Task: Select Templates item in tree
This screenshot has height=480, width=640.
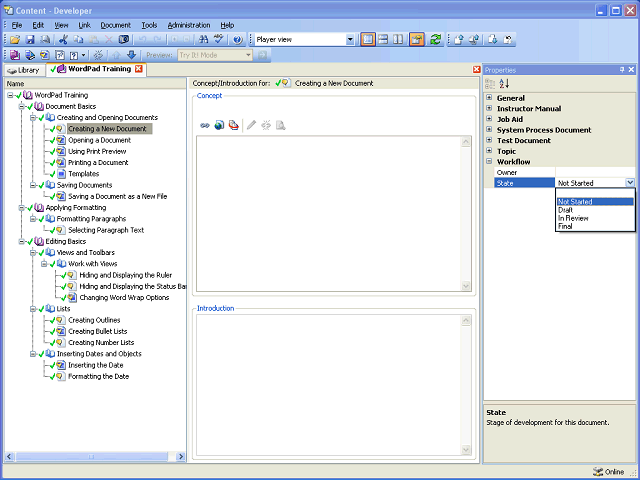Action: pyautogui.click(x=83, y=174)
